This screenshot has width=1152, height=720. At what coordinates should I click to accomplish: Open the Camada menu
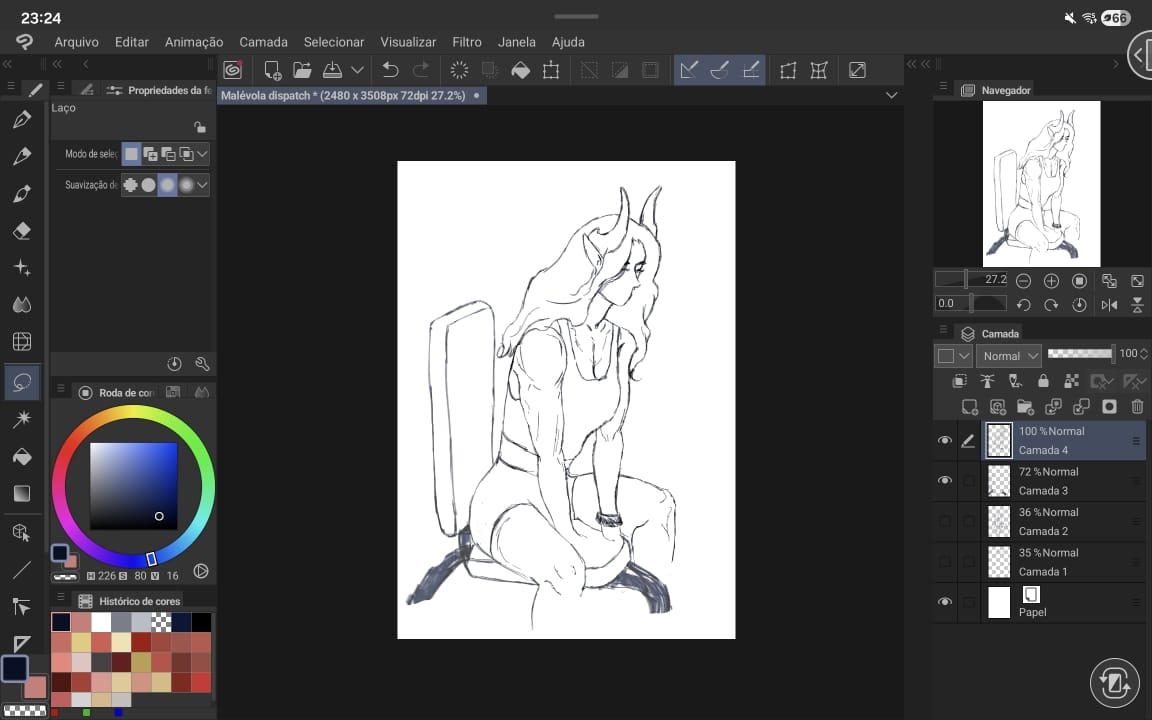coord(263,42)
